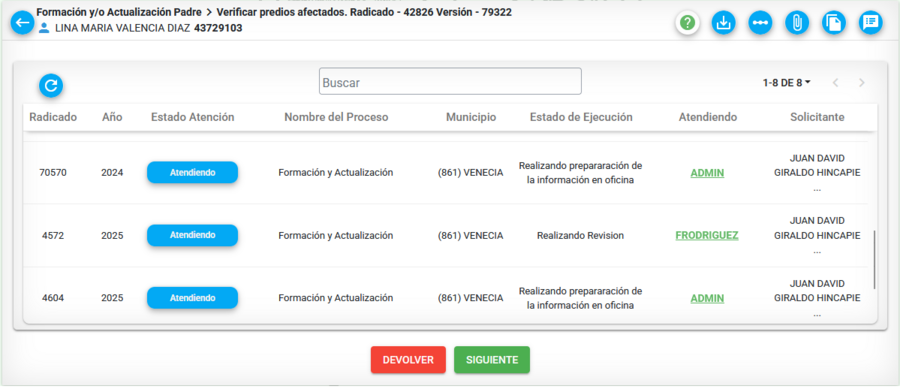The height and width of the screenshot is (389, 900).
Task: Click the table vertical scrollbar
Action: (x=874, y=259)
